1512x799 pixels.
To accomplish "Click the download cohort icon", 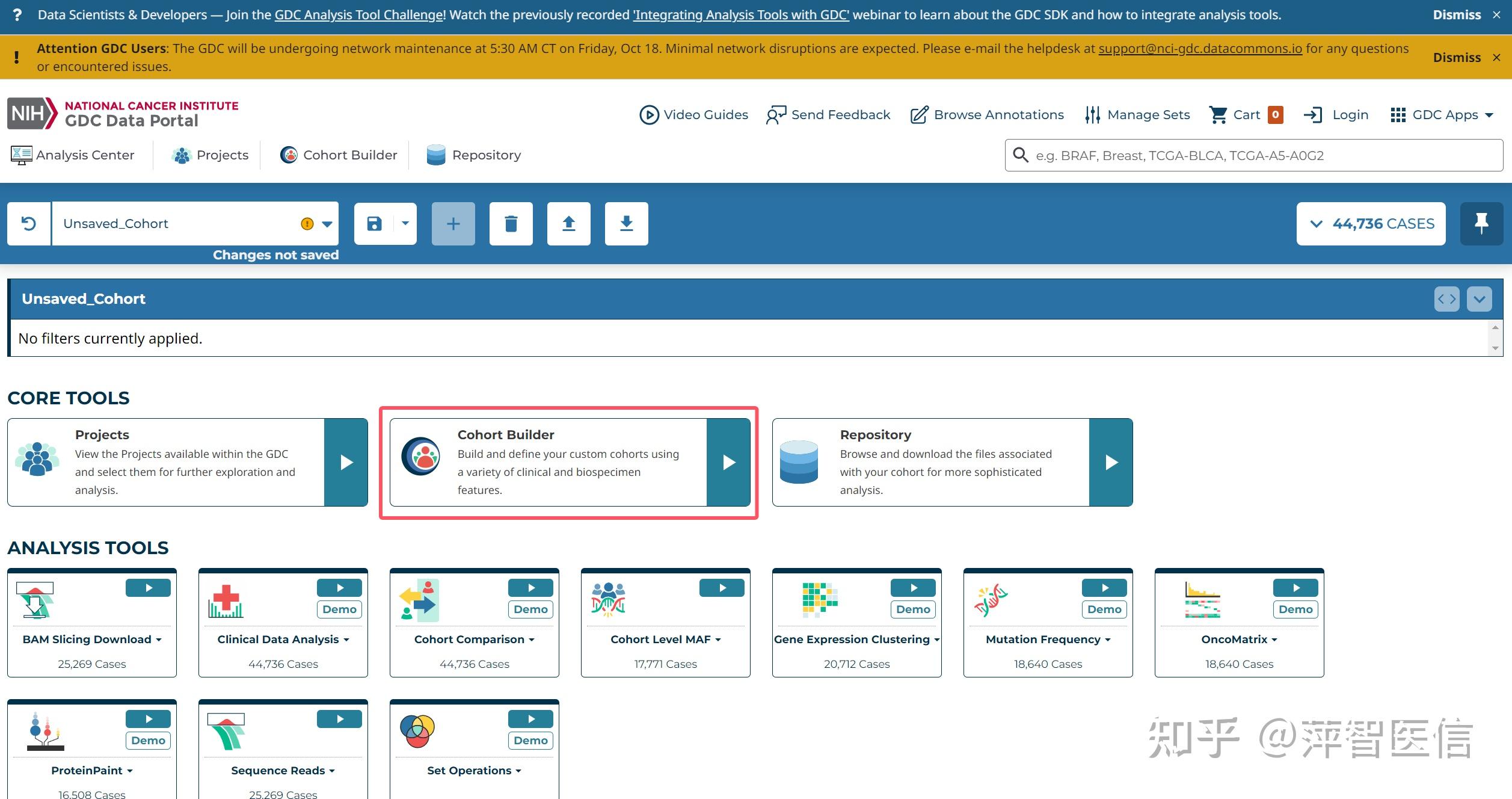I will tap(626, 224).
